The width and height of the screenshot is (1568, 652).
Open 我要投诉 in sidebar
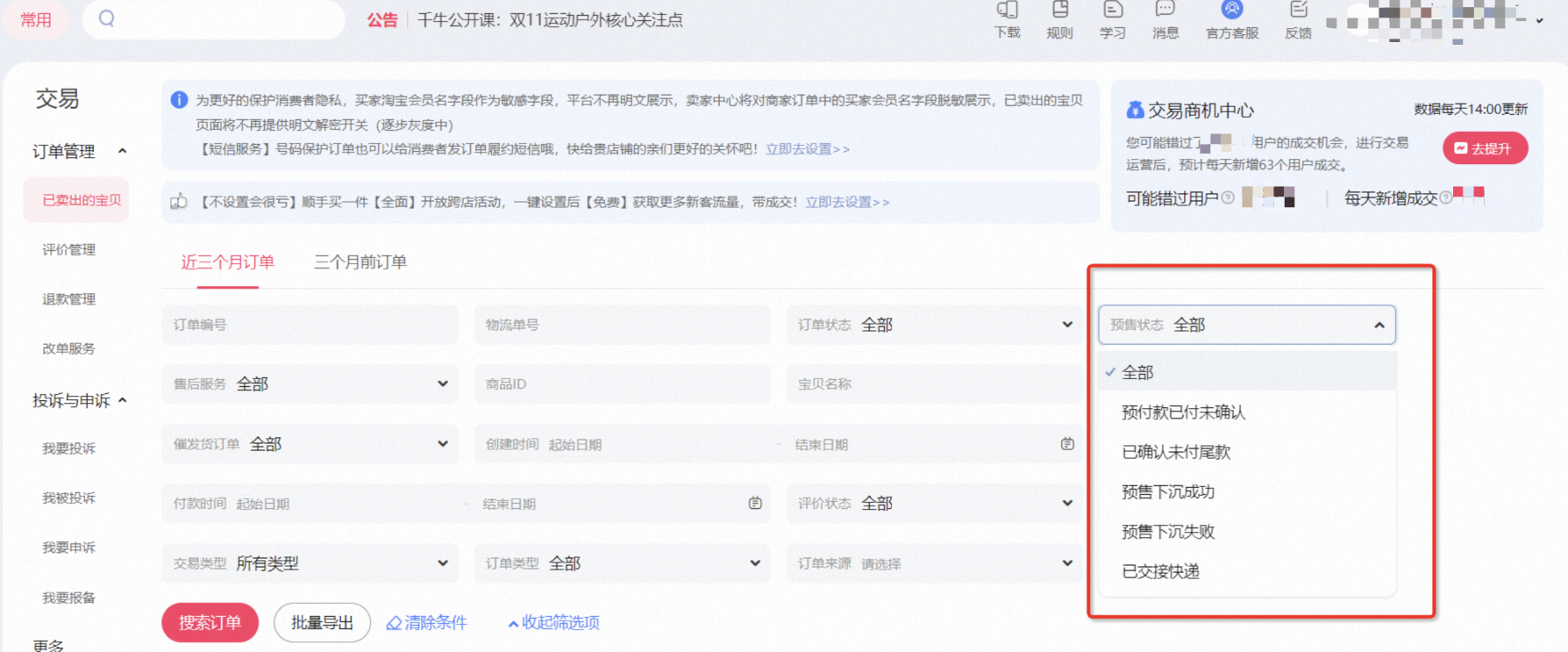68,448
